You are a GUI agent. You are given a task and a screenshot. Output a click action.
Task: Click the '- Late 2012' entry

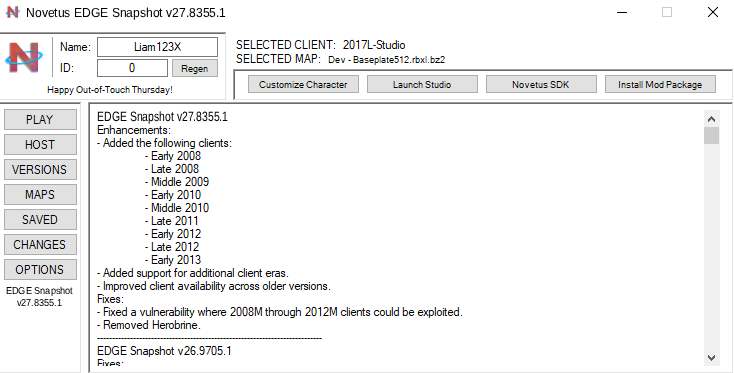coord(172,247)
